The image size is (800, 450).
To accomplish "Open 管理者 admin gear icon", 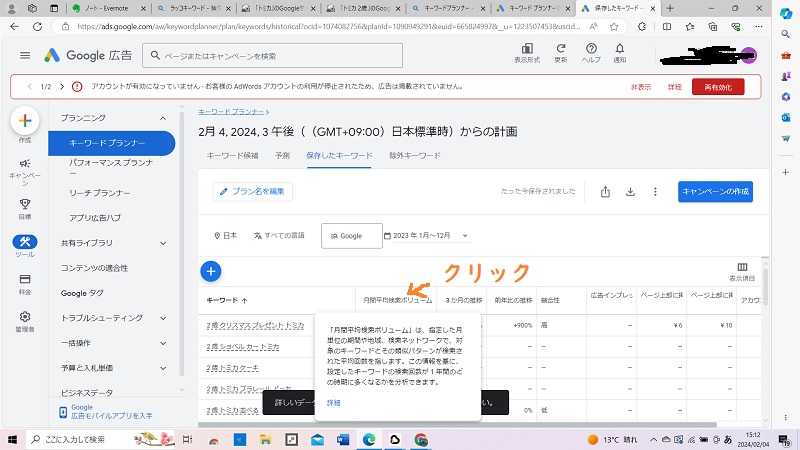I will (24, 322).
